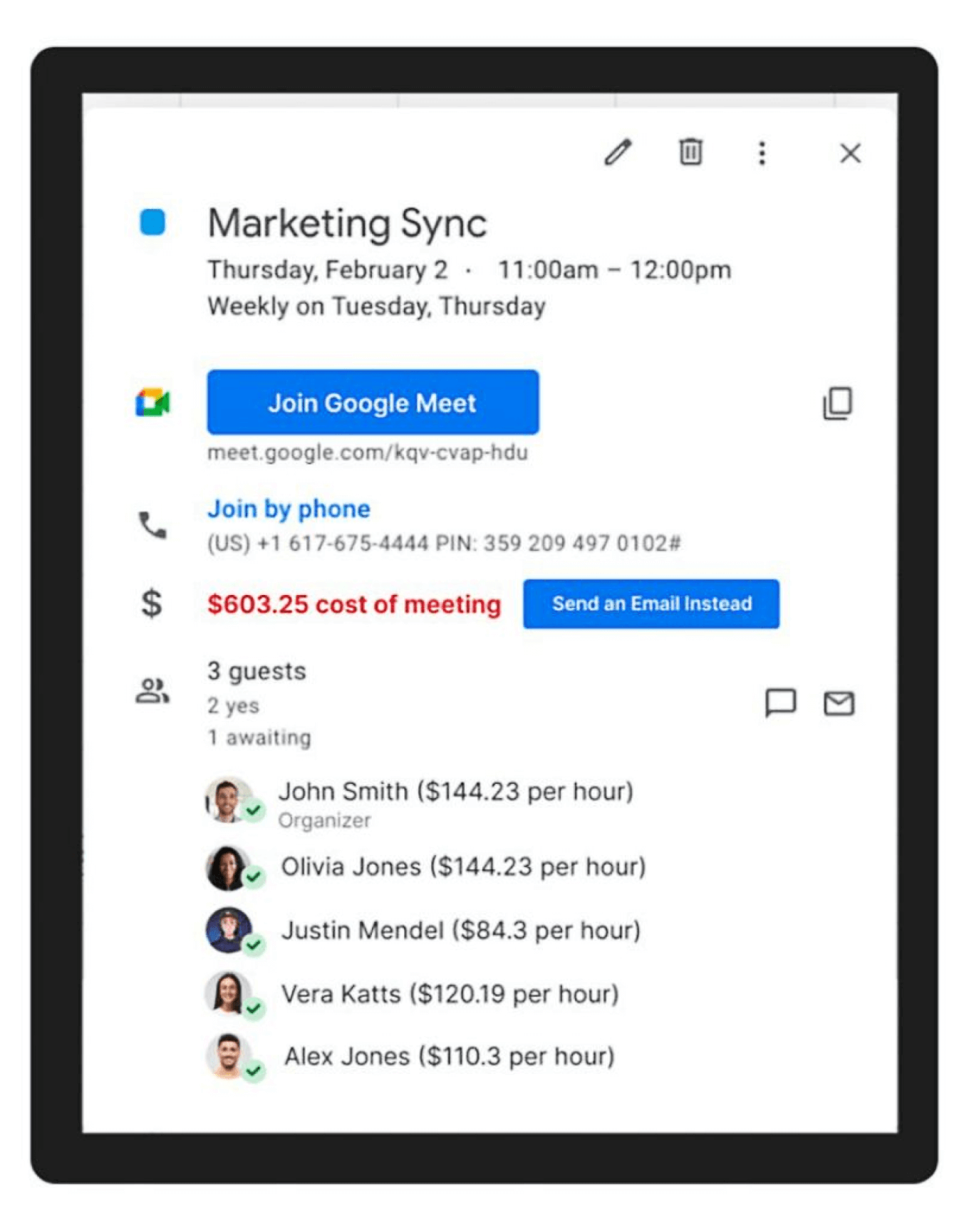Image resolution: width=969 pixels, height=1232 pixels.
Task: Click the 11:00am – 12:00pm time text
Action: pos(614,270)
